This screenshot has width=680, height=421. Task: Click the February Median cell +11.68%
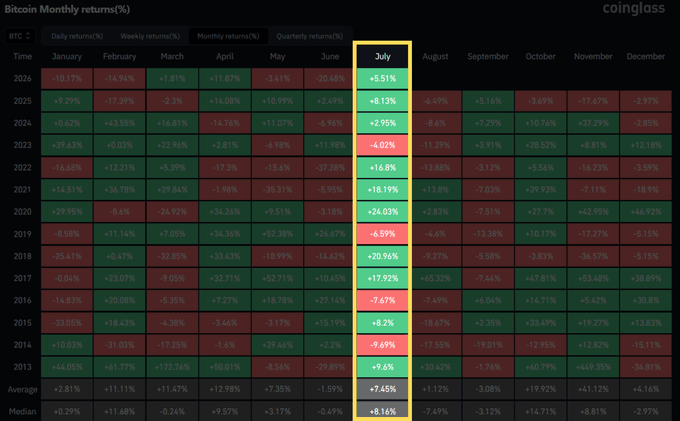tap(119, 411)
